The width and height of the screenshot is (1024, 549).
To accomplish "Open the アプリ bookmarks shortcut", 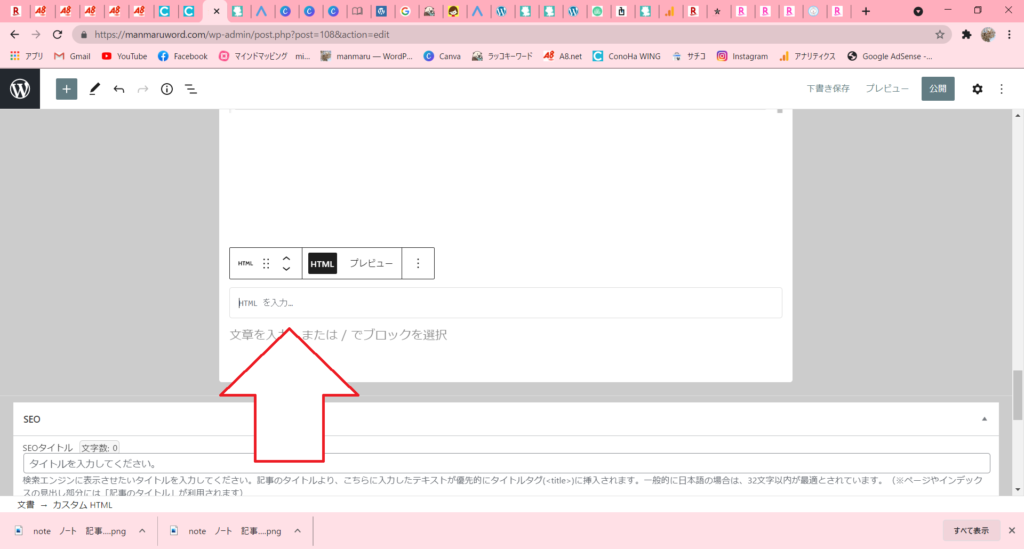I will (26, 56).
